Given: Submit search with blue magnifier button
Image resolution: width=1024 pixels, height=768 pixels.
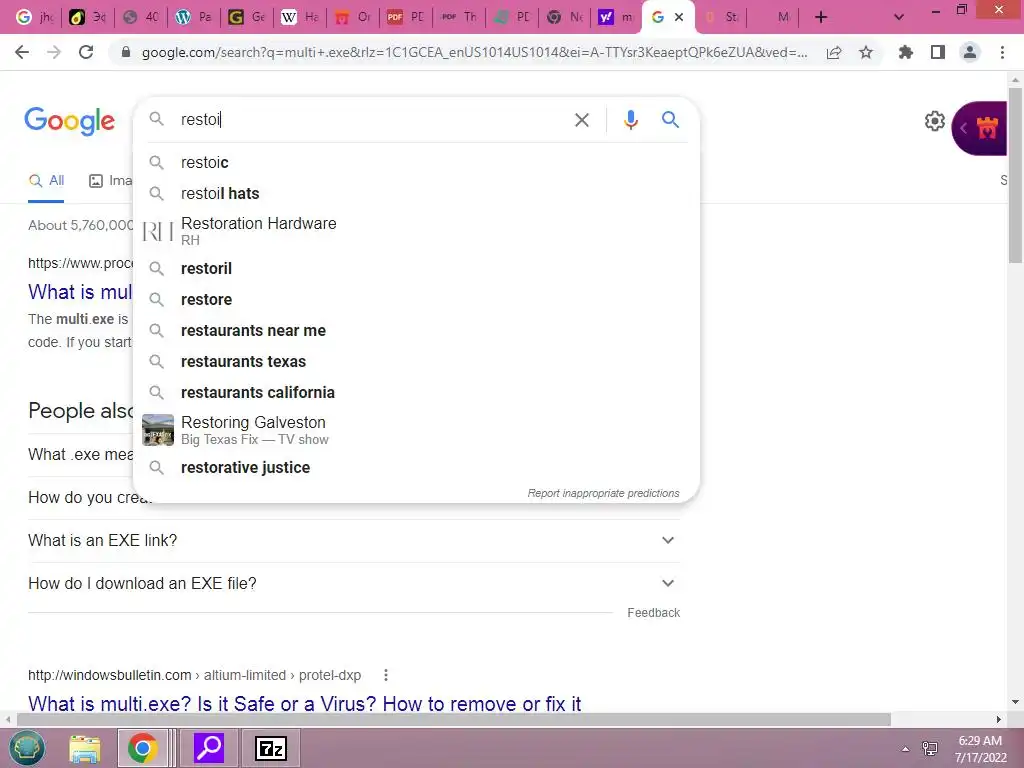Looking at the screenshot, I should 670,120.
